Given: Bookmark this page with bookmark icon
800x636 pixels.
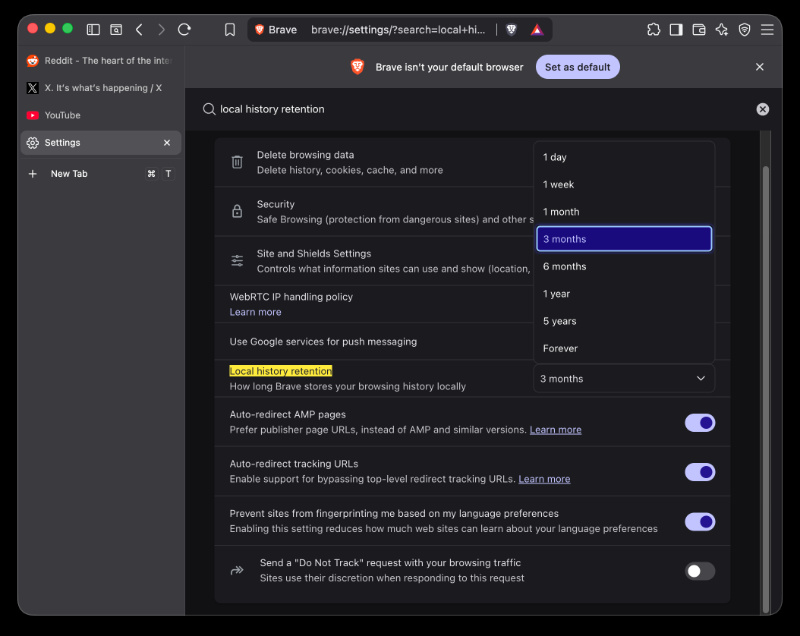Looking at the screenshot, I should point(230,30).
